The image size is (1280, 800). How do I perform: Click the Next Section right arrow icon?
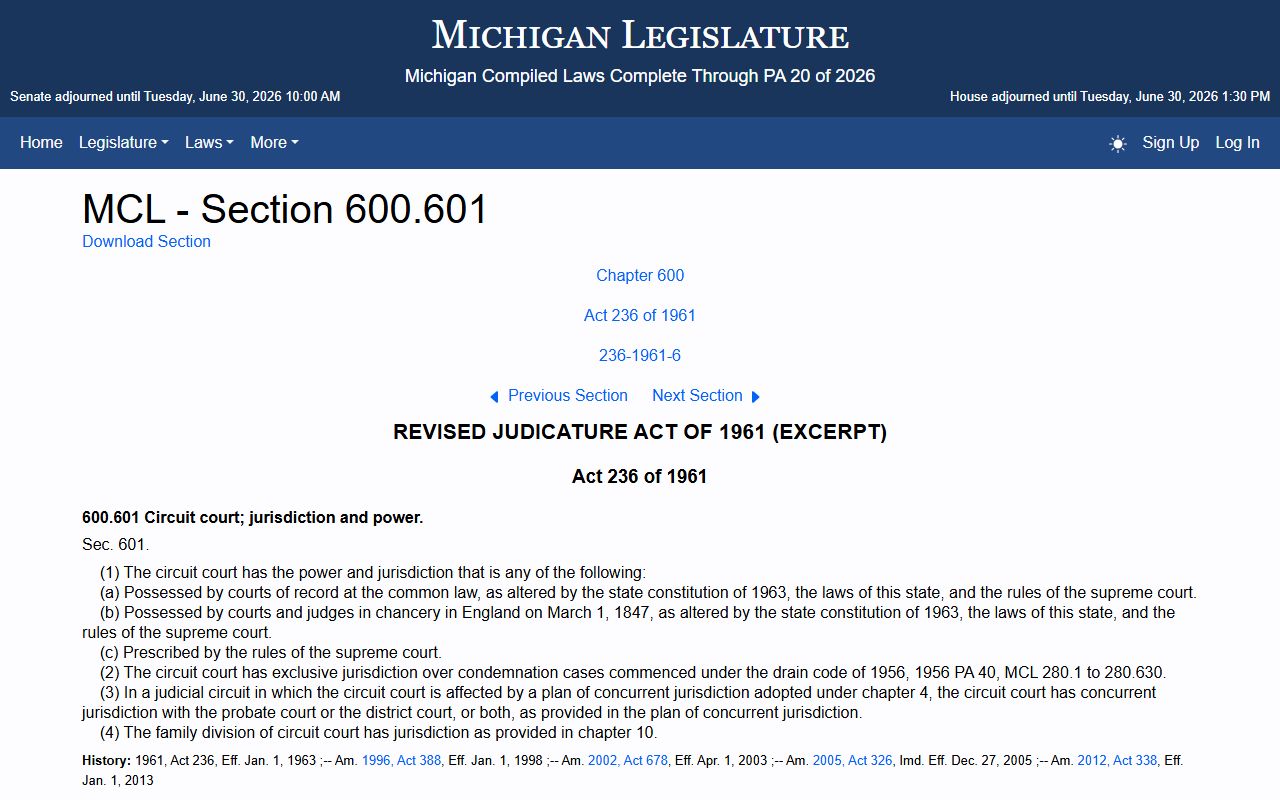[x=756, y=397]
